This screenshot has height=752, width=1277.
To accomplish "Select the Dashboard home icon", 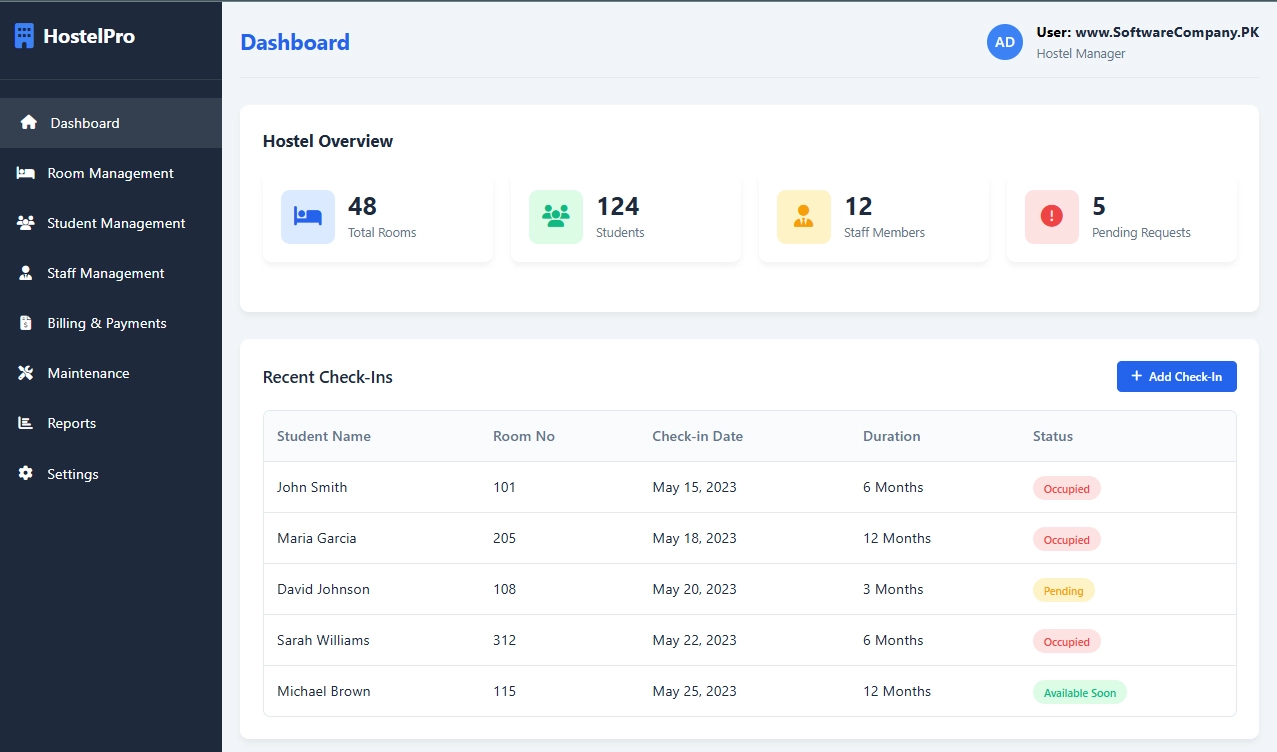I will click(x=26, y=122).
